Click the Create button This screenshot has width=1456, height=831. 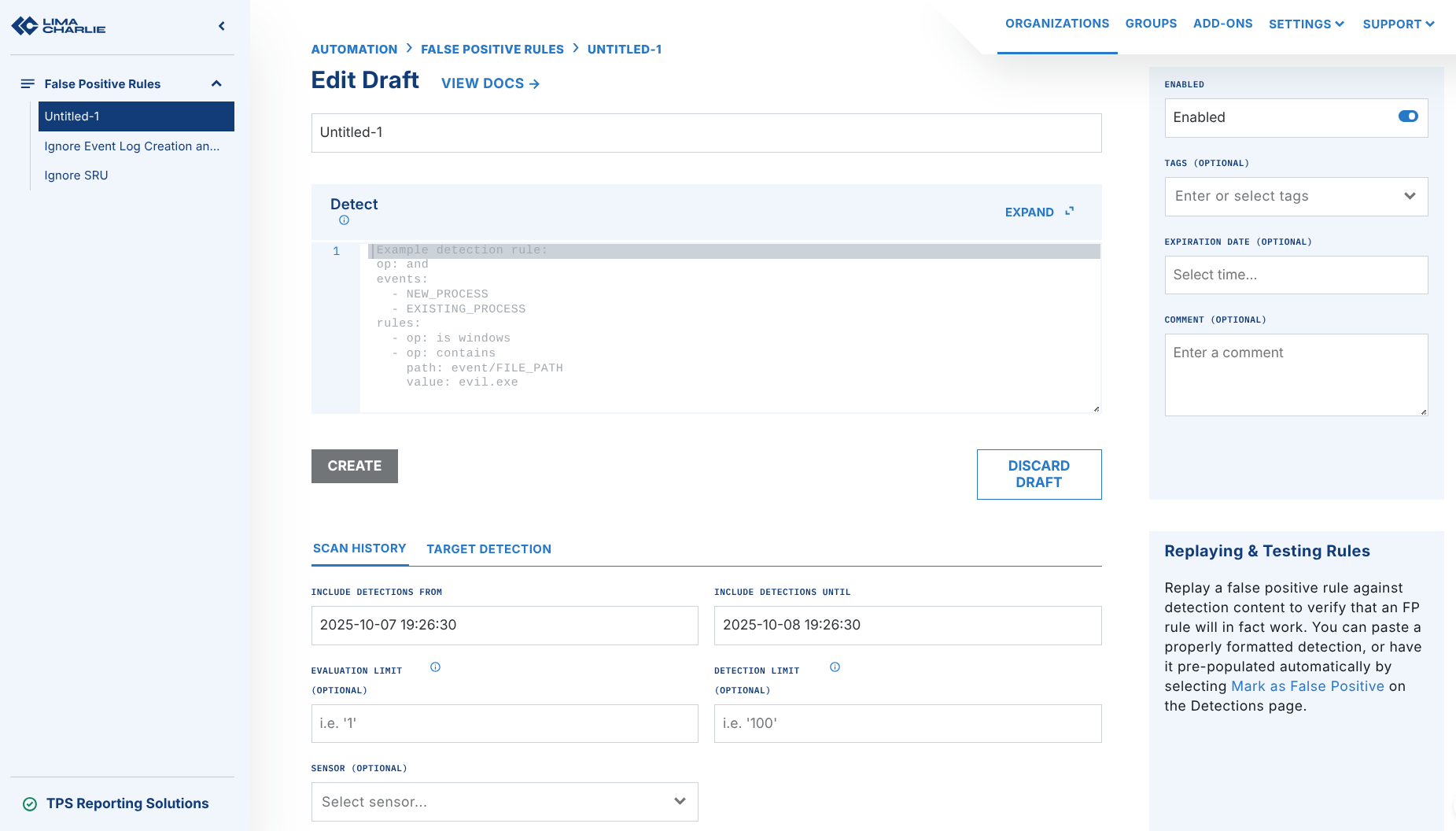[x=354, y=466]
